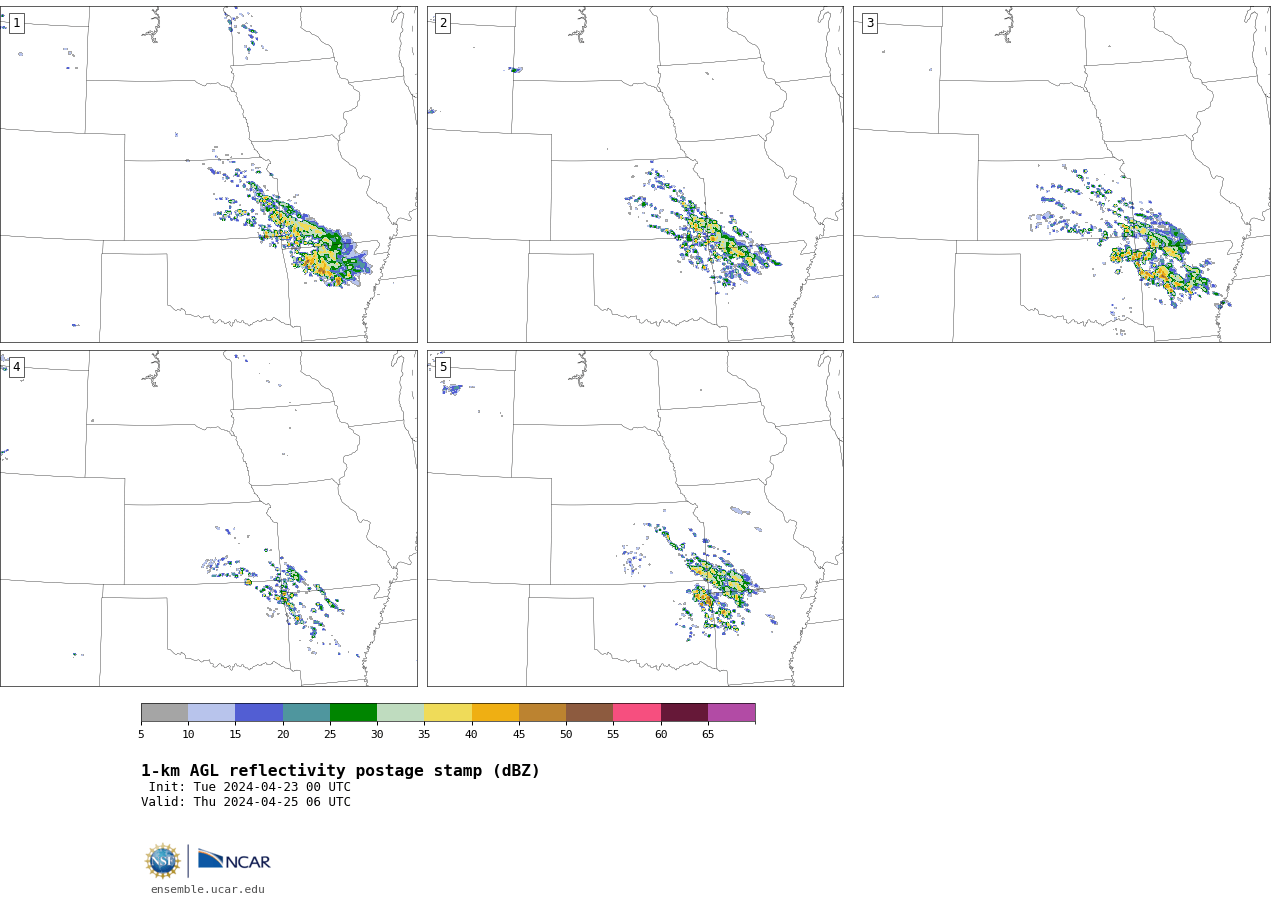
Task: Open ensemble member 1 reflectivity map
Action: point(209,174)
